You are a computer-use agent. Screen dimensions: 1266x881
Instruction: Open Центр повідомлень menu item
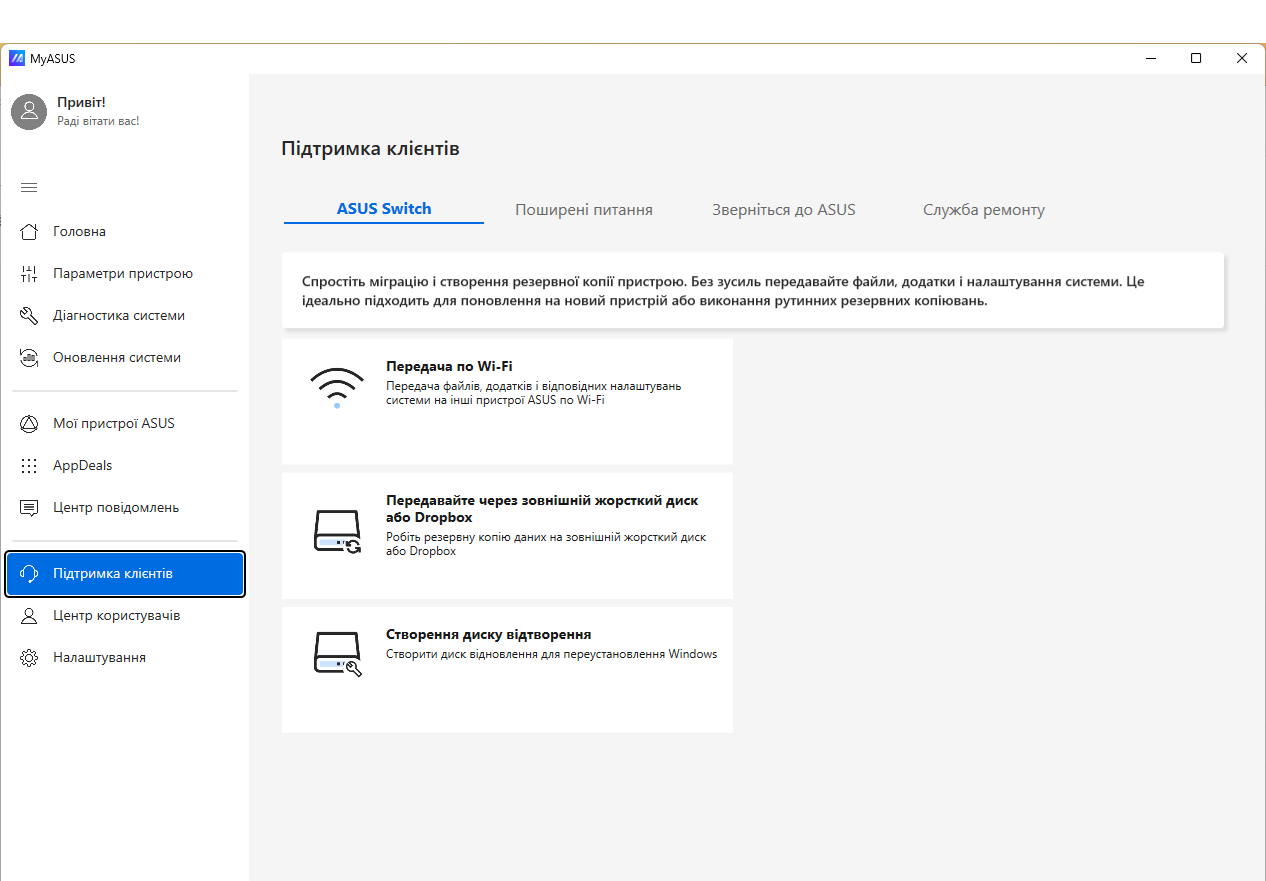[x=125, y=507]
